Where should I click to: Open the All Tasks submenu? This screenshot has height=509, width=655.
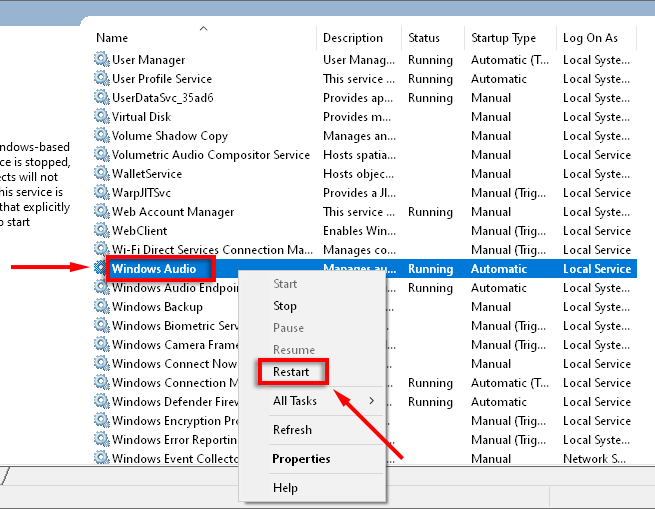[295, 401]
